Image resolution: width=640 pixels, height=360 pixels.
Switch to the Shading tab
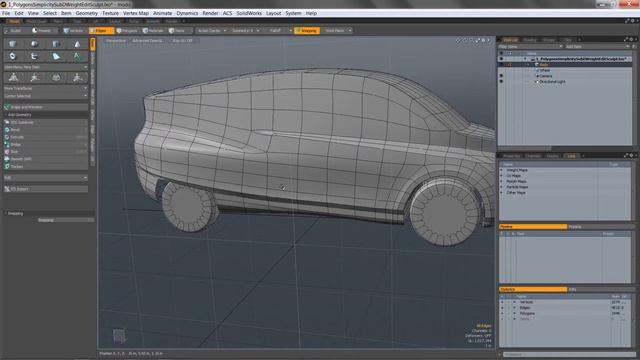click(x=529, y=40)
